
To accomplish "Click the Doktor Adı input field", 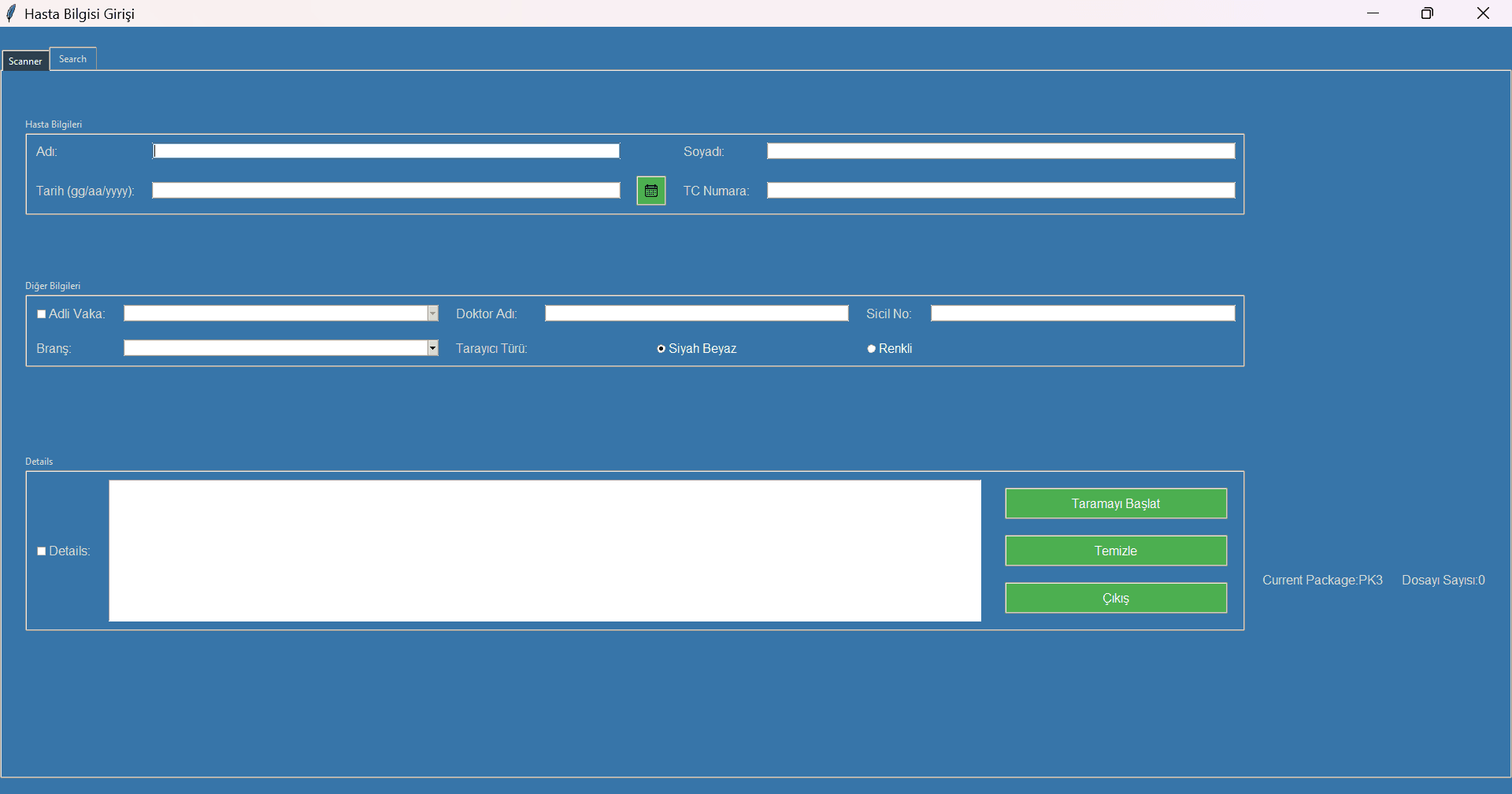I will [x=695, y=312].
